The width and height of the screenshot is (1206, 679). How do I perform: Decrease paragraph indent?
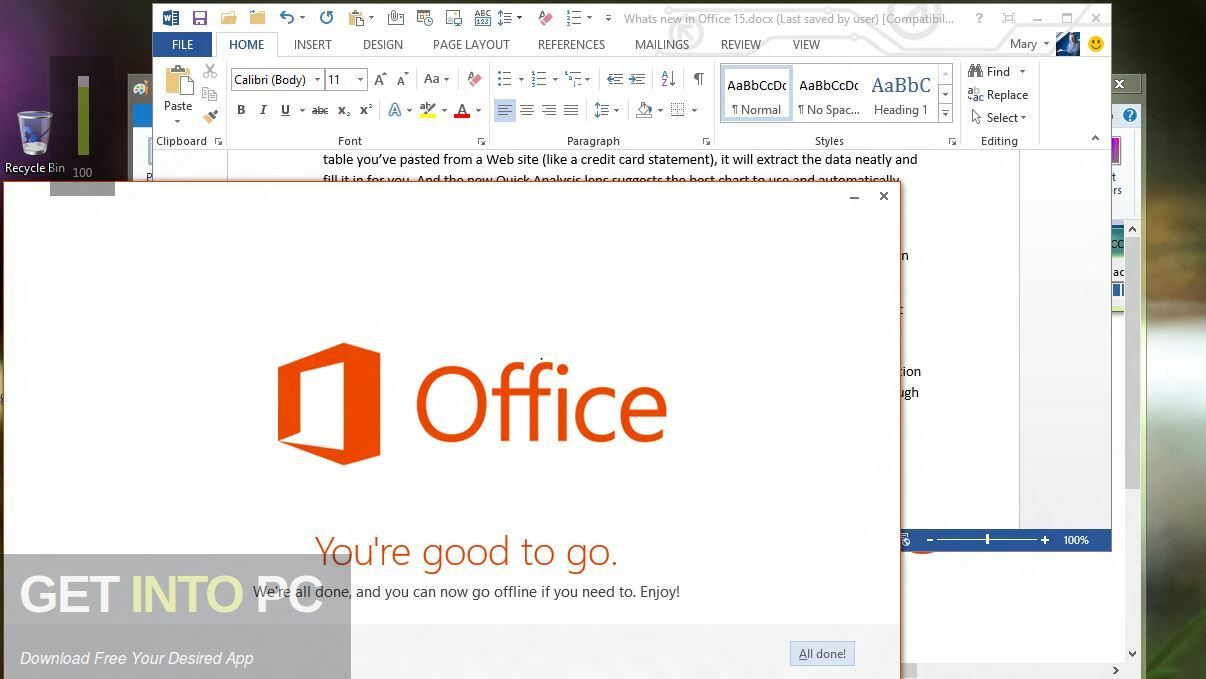click(x=615, y=79)
